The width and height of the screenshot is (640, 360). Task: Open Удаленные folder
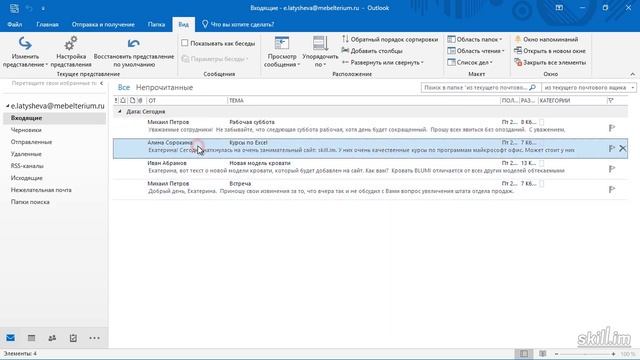[26, 154]
